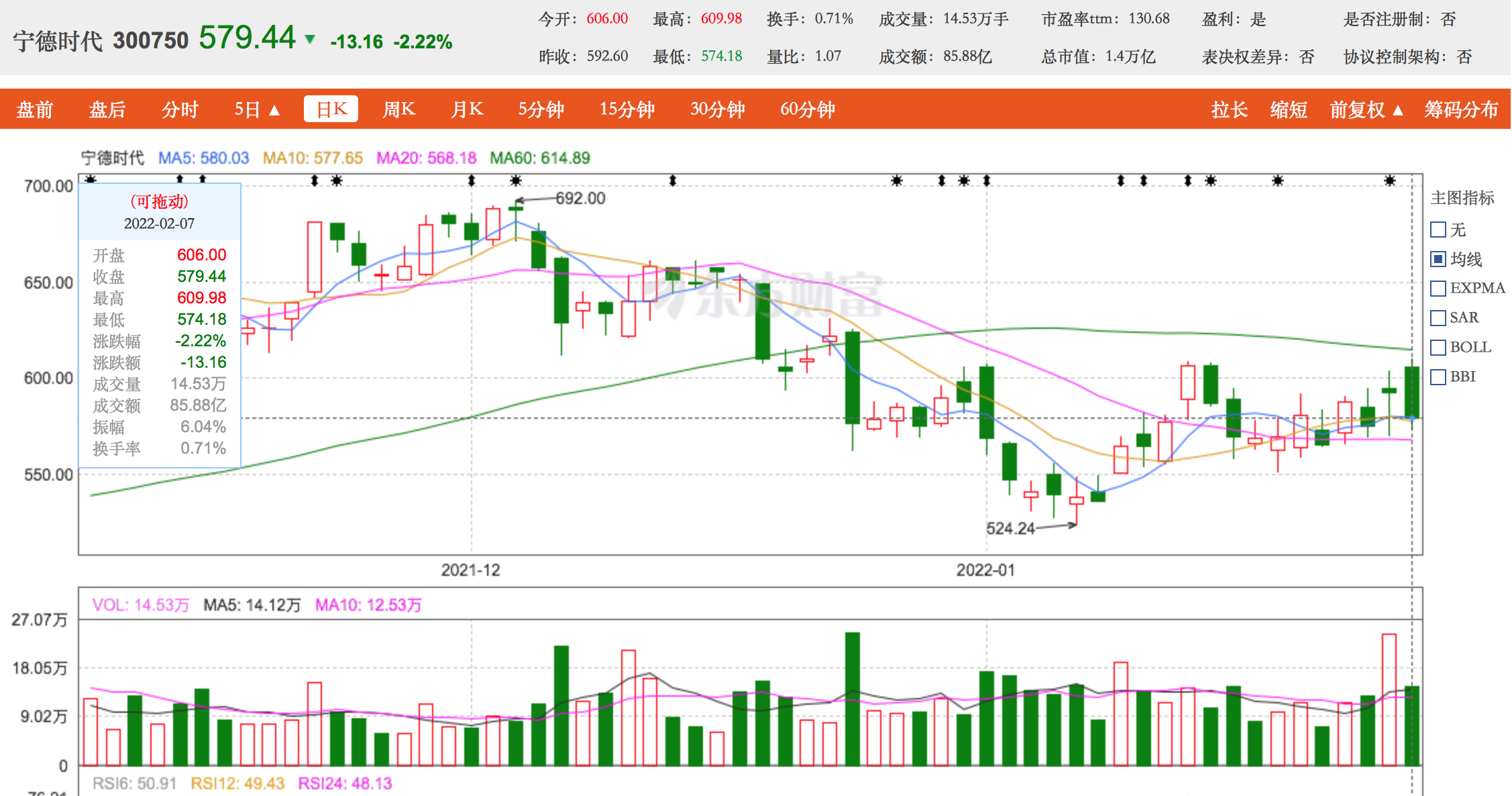Image resolution: width=1512 pixels, height=796 pixels.
Task: Click the first event marker at chart top-left
Action: click(91, 179)
